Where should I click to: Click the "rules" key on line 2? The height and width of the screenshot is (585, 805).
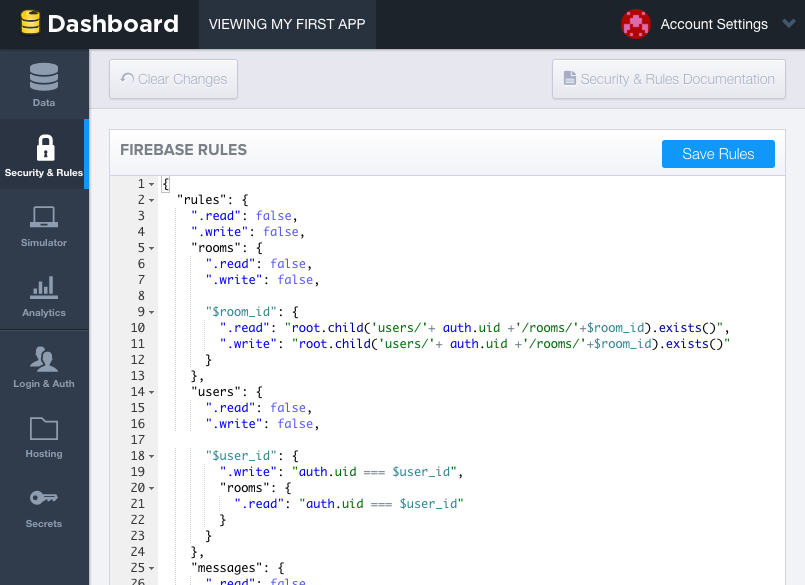click(205, 200)
